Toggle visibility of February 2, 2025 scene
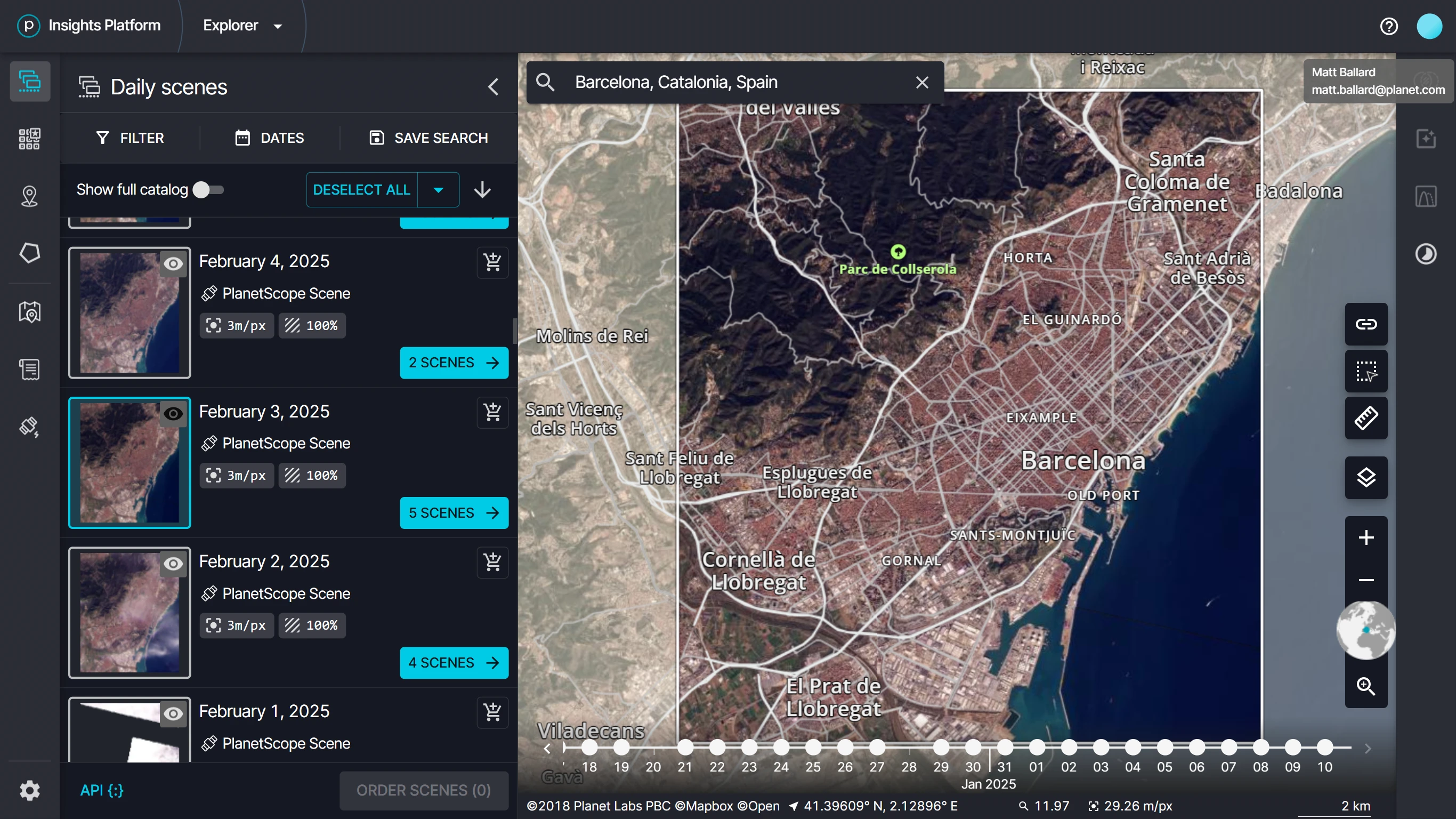Screen dimensions: 1456x819 click(x=173, y=564)
